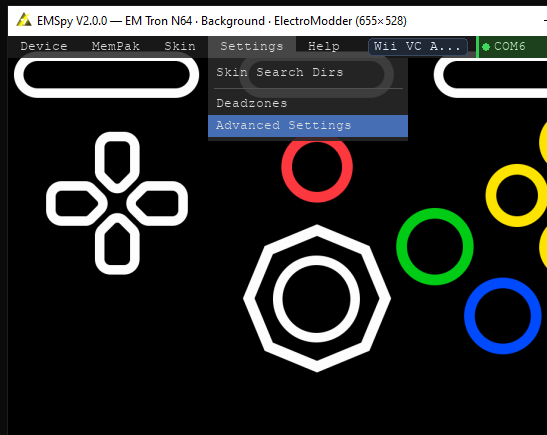Close the open Settings menu

pos(252,46)
